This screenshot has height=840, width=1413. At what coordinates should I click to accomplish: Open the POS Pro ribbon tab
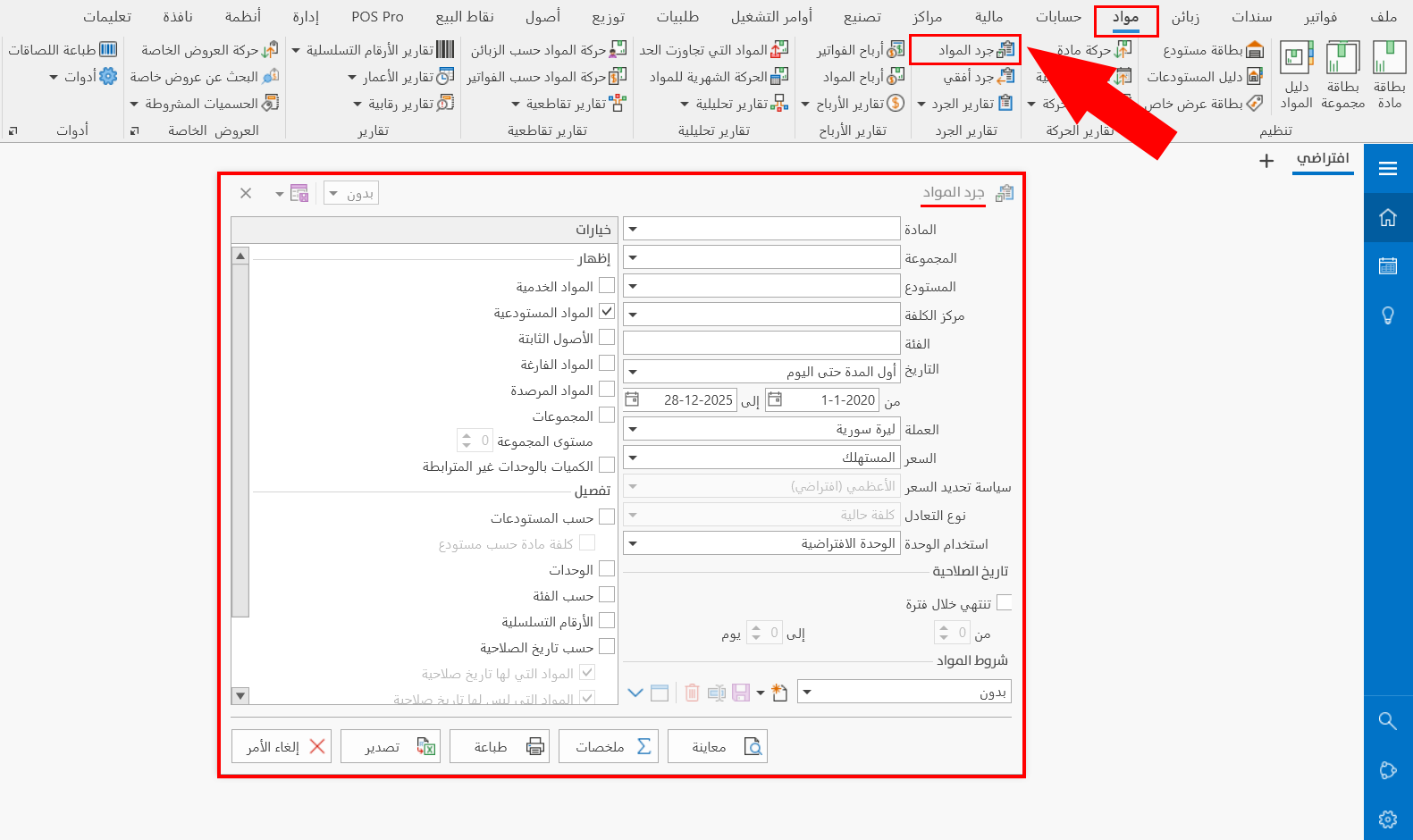(x=377, y=16)
